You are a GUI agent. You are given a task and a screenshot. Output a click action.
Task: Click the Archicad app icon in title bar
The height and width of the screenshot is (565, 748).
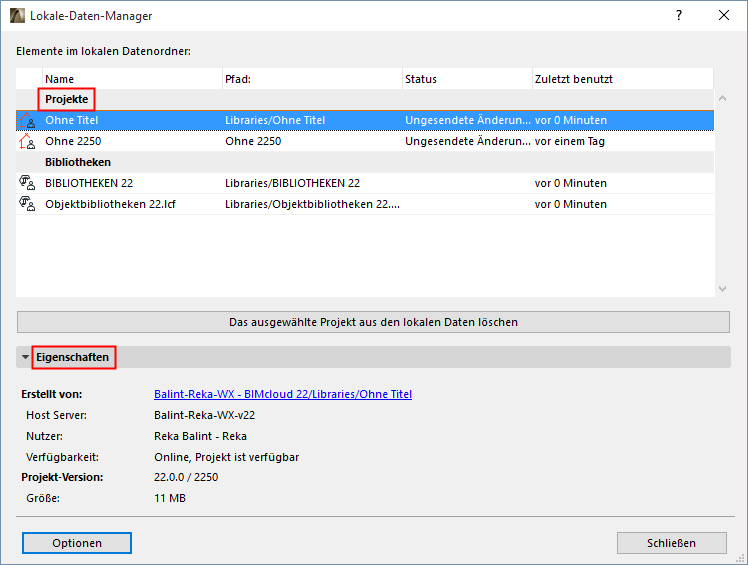click(18, 16)
